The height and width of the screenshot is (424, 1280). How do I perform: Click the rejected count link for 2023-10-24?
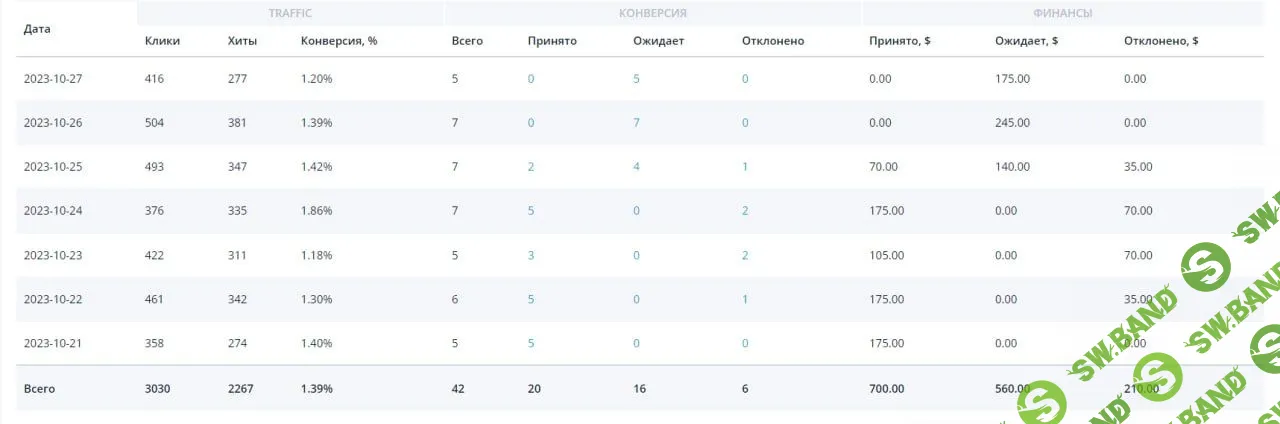[x=745, y=211]
